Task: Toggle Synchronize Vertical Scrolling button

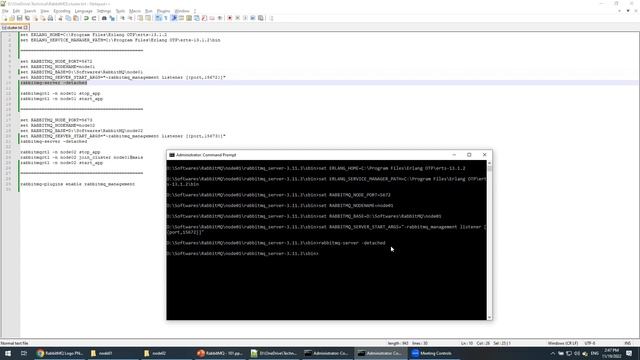Action: pos(140,18)
